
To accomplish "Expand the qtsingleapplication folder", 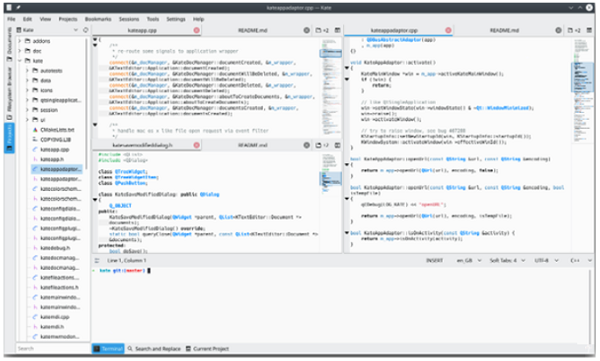I will 27,100.
